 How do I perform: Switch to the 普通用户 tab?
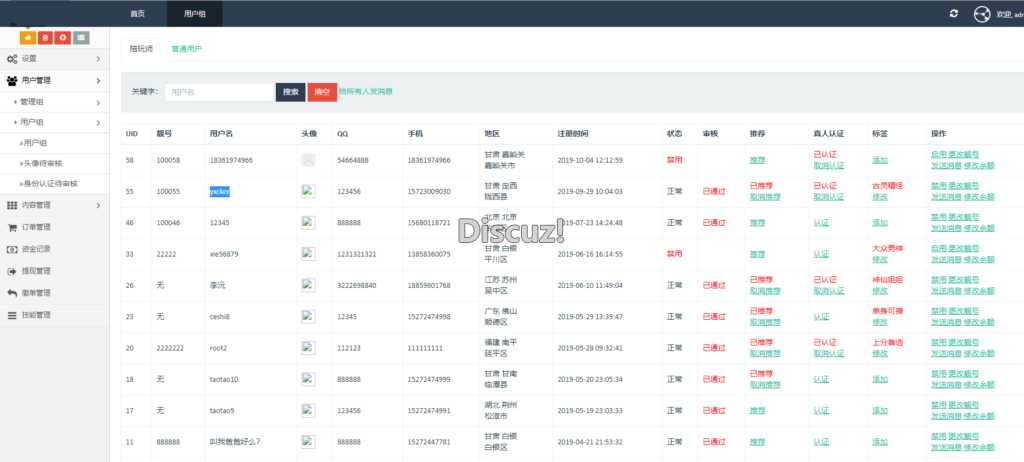[186, 47]
